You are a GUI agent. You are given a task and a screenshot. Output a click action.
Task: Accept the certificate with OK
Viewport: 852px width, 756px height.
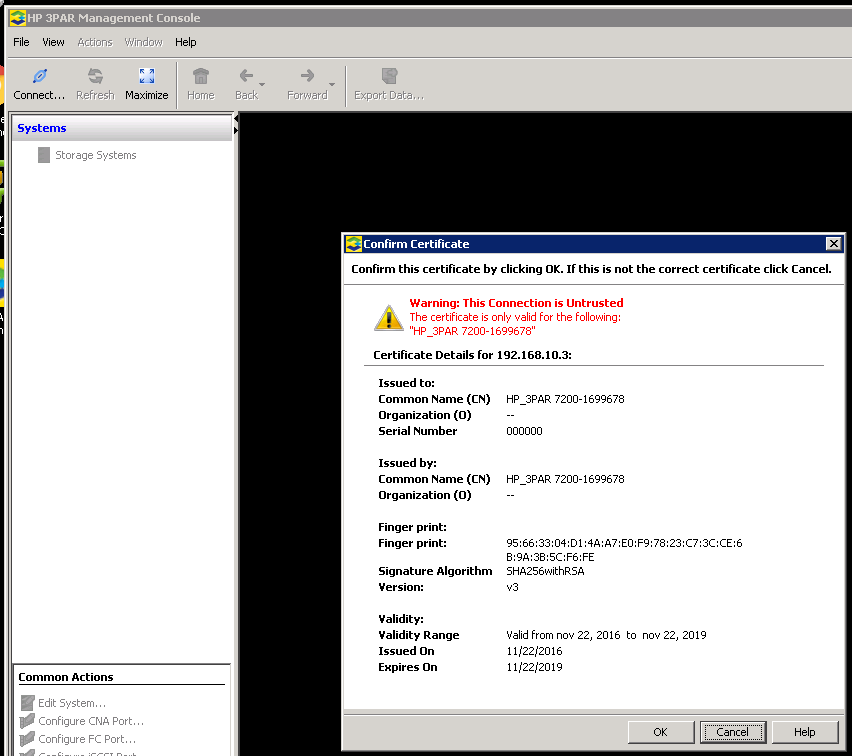(x=660, y=731)
